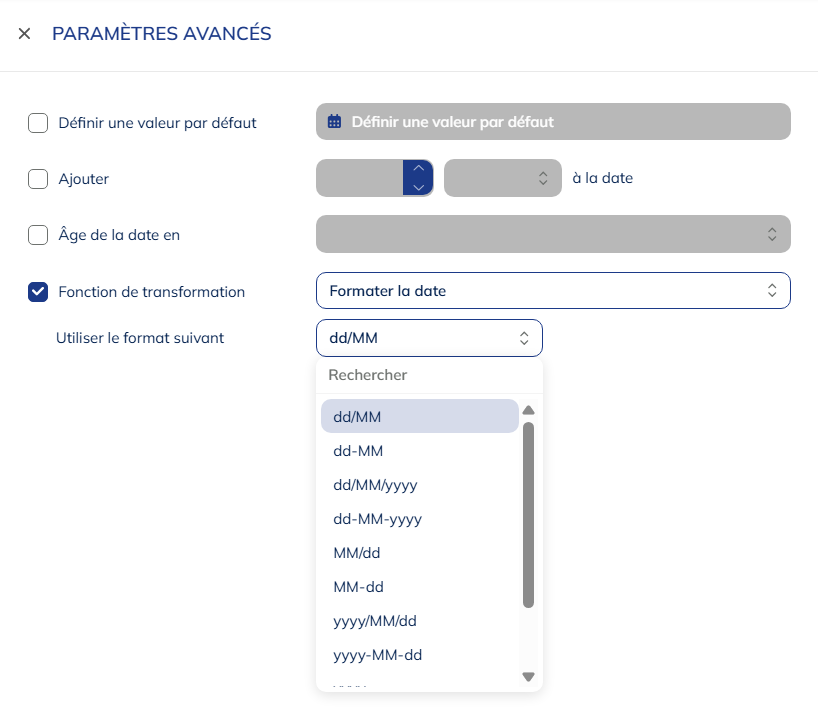The width and height of the screenshot is (818, 713).
Task: Uncheck 'Fonction de transformation' checkbox
Action: point(38,292)
